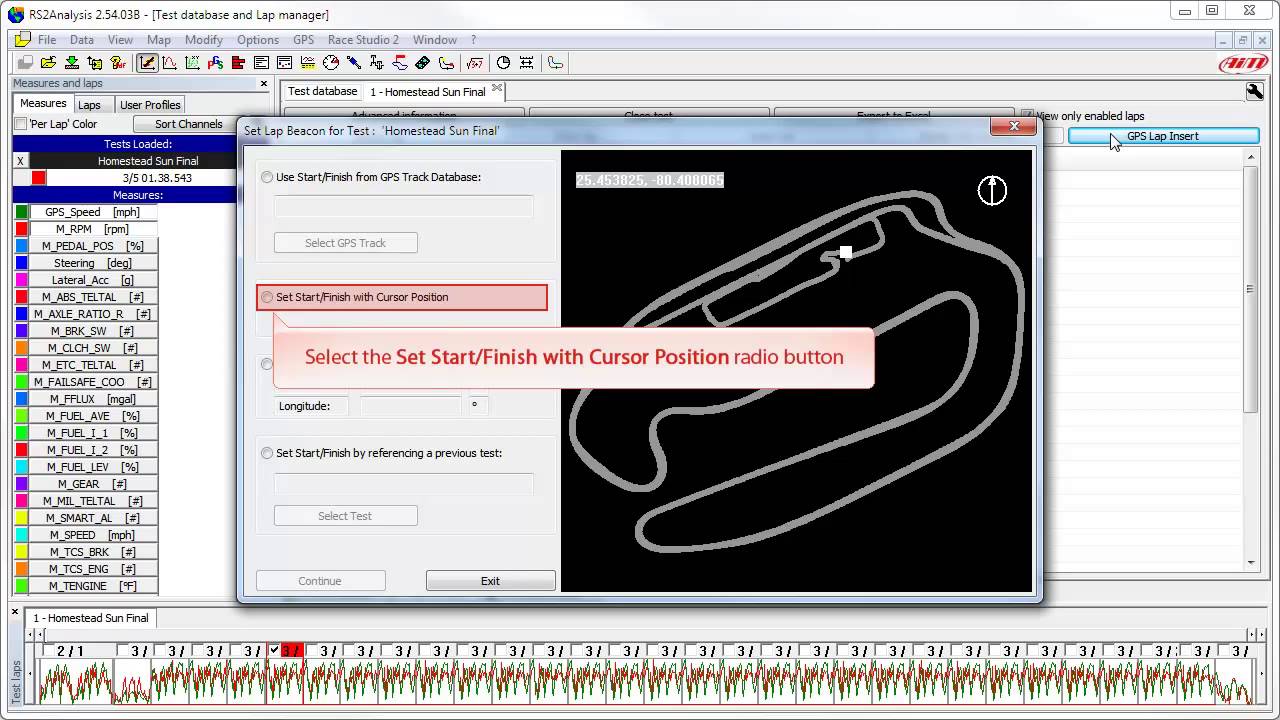Click the red M_RPM color swatch

click(x=21, y=229)
